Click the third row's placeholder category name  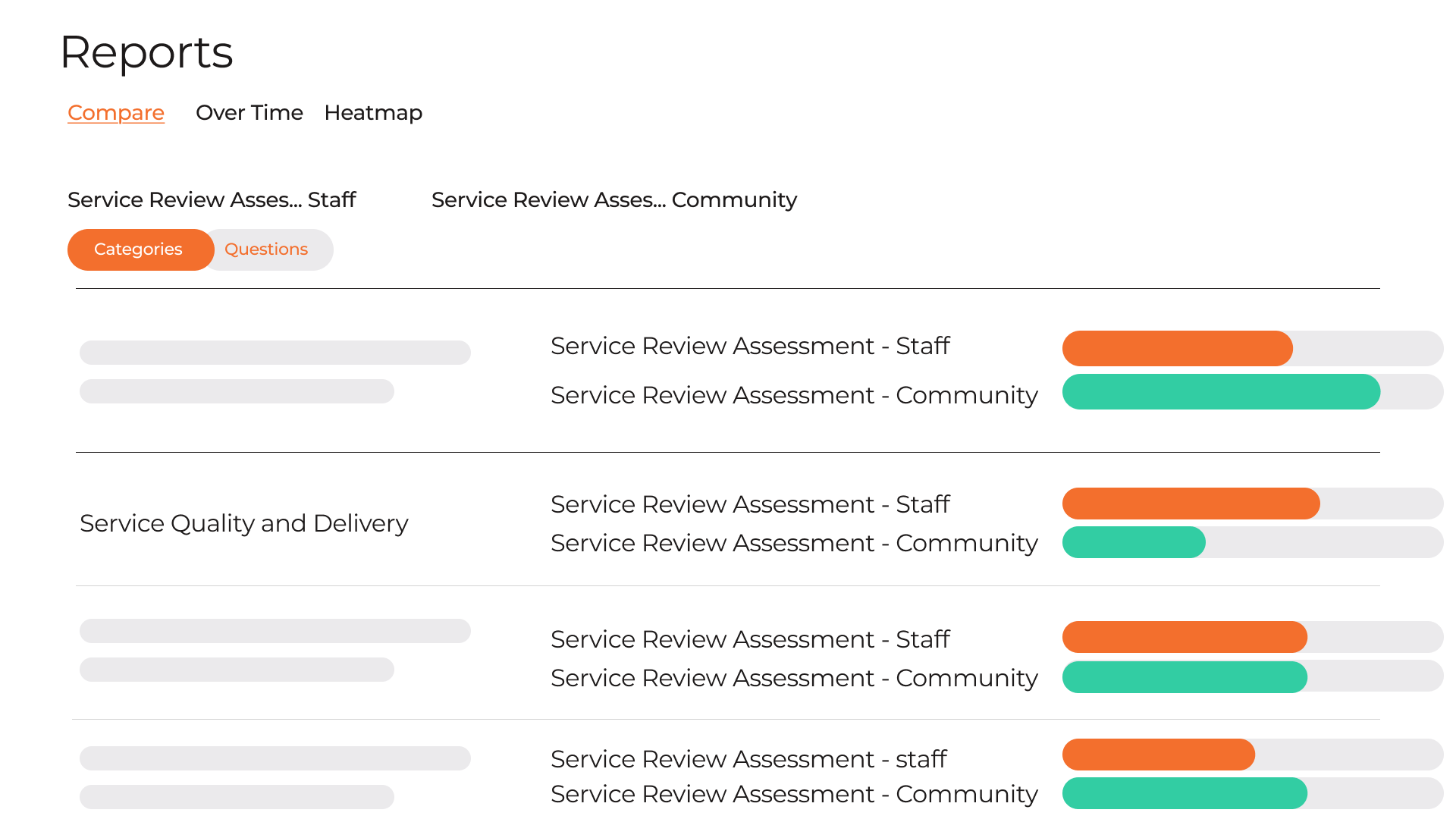[275, 631]
